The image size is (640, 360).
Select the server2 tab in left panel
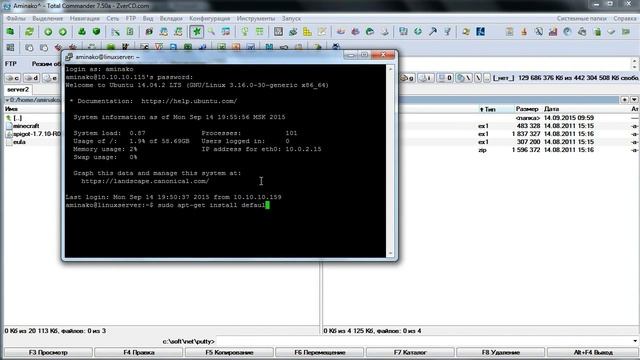click(18, 89)
